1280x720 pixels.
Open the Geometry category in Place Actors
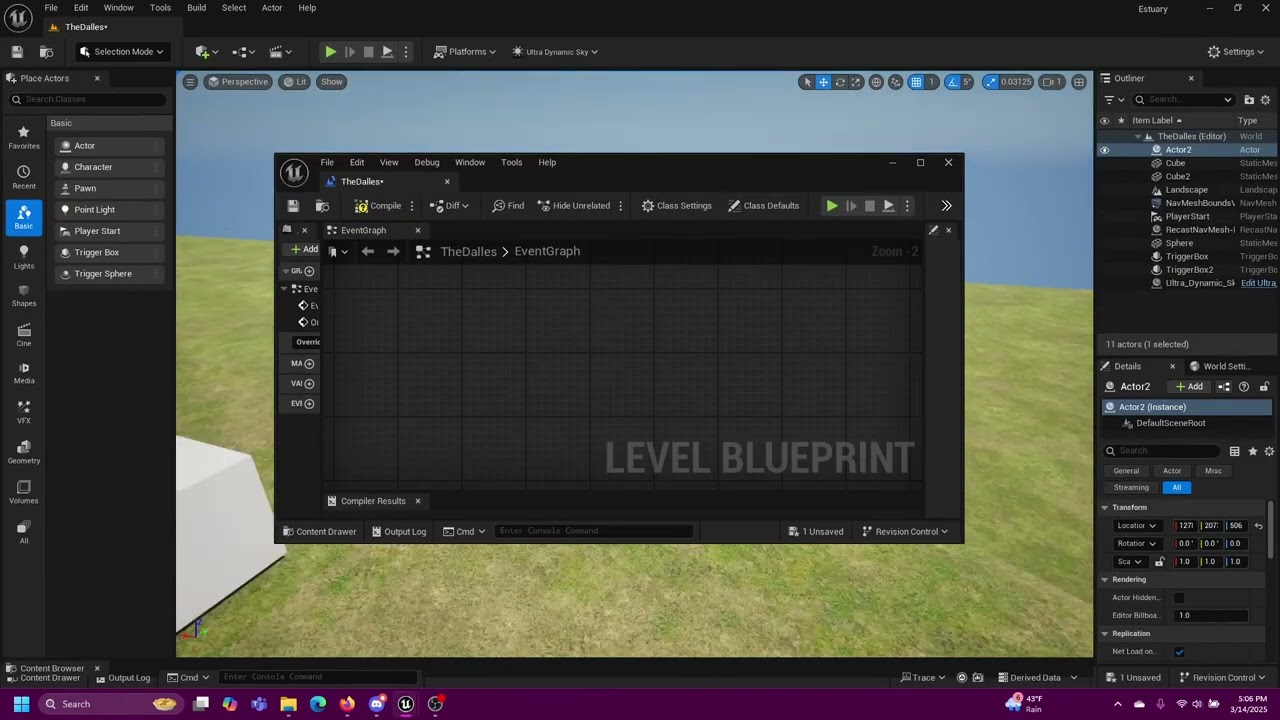pos(24,452)
